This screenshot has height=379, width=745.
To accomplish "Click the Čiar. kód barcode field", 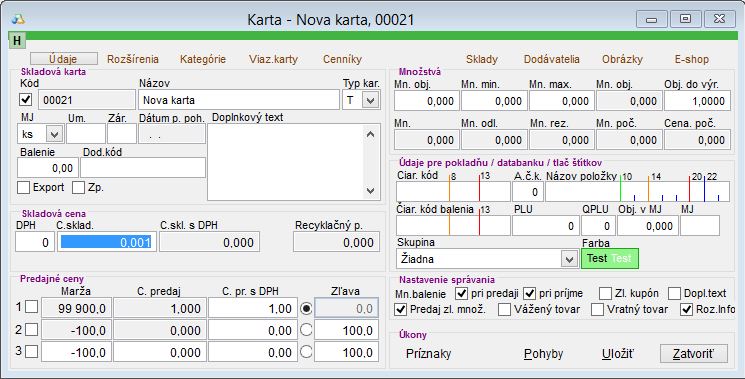I will coord(453,192).
